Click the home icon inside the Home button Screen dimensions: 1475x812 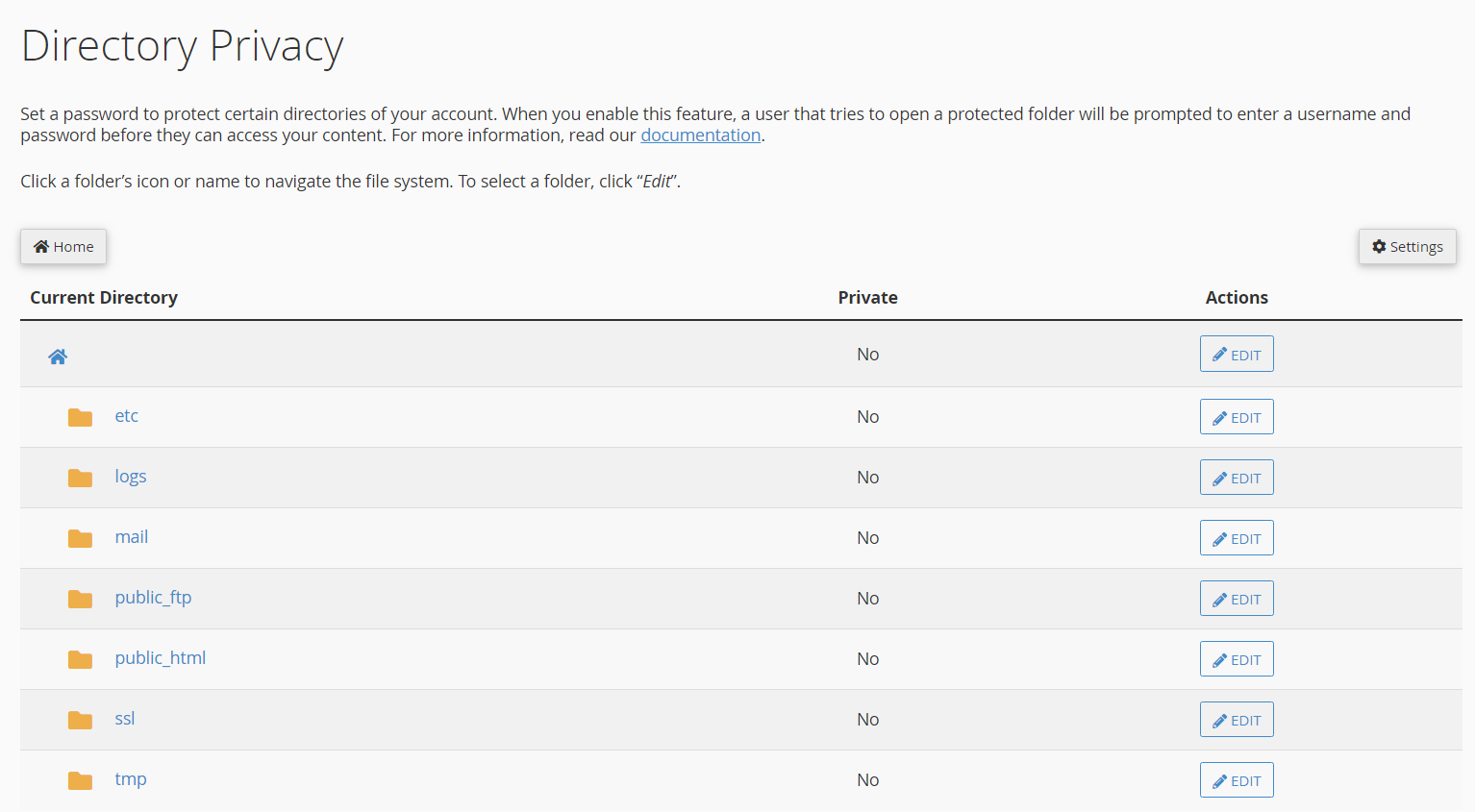(39, 246)
